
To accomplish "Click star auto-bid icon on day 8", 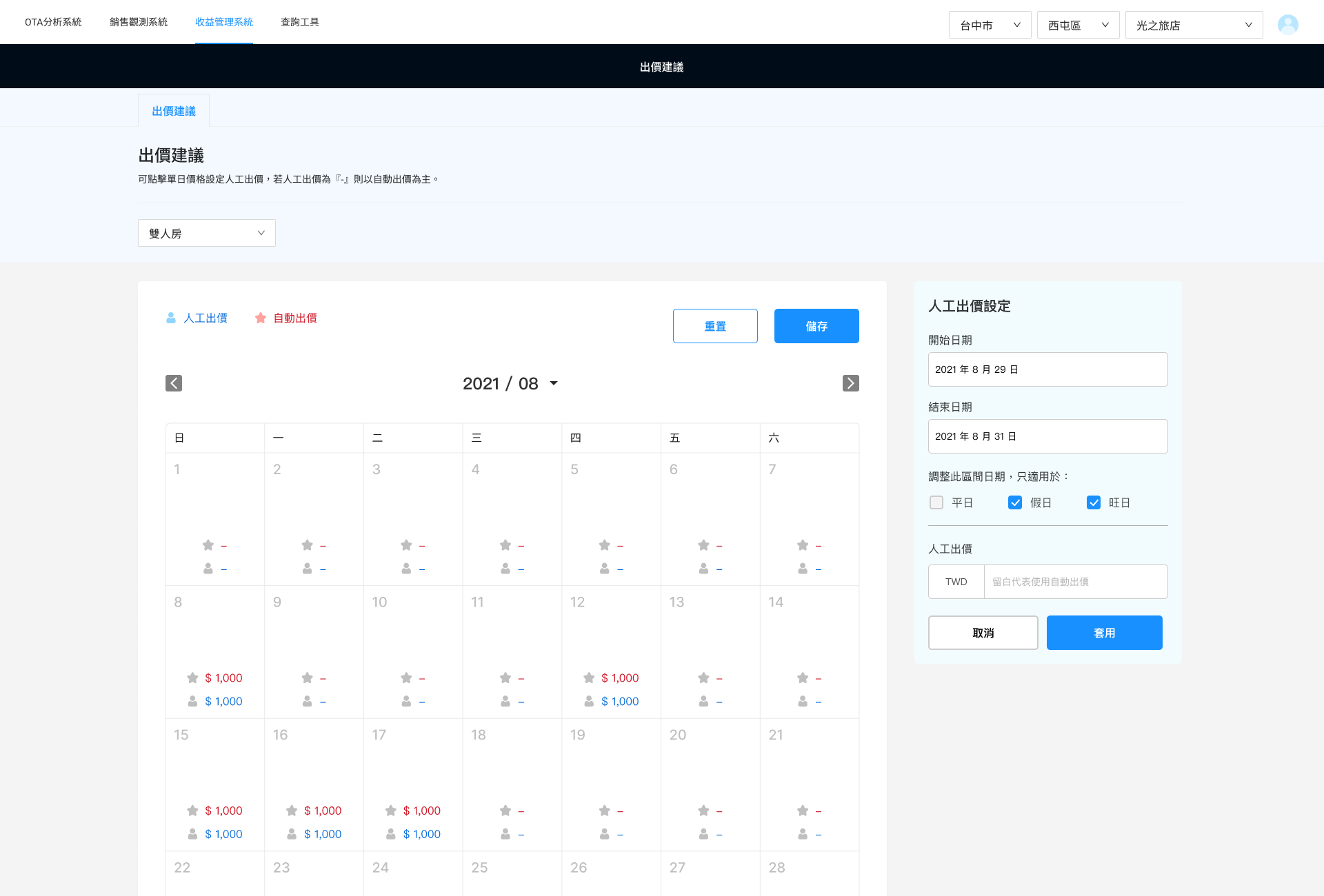I will (x=192, y=678).
